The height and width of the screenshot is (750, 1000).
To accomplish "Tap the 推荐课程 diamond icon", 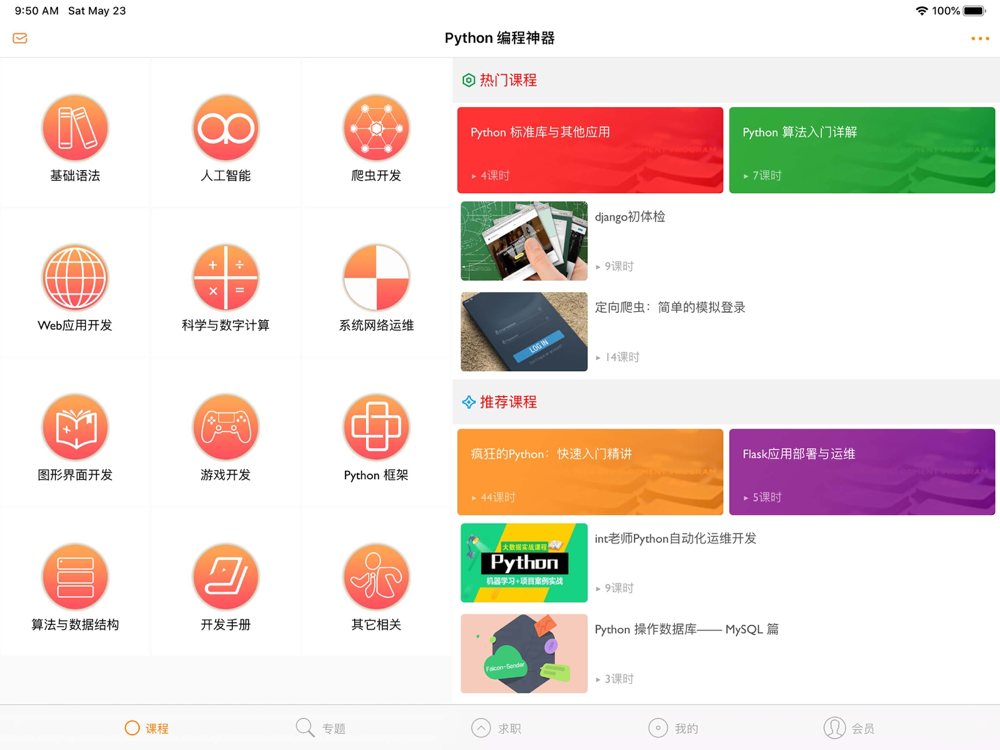I will tap(469, 402).
